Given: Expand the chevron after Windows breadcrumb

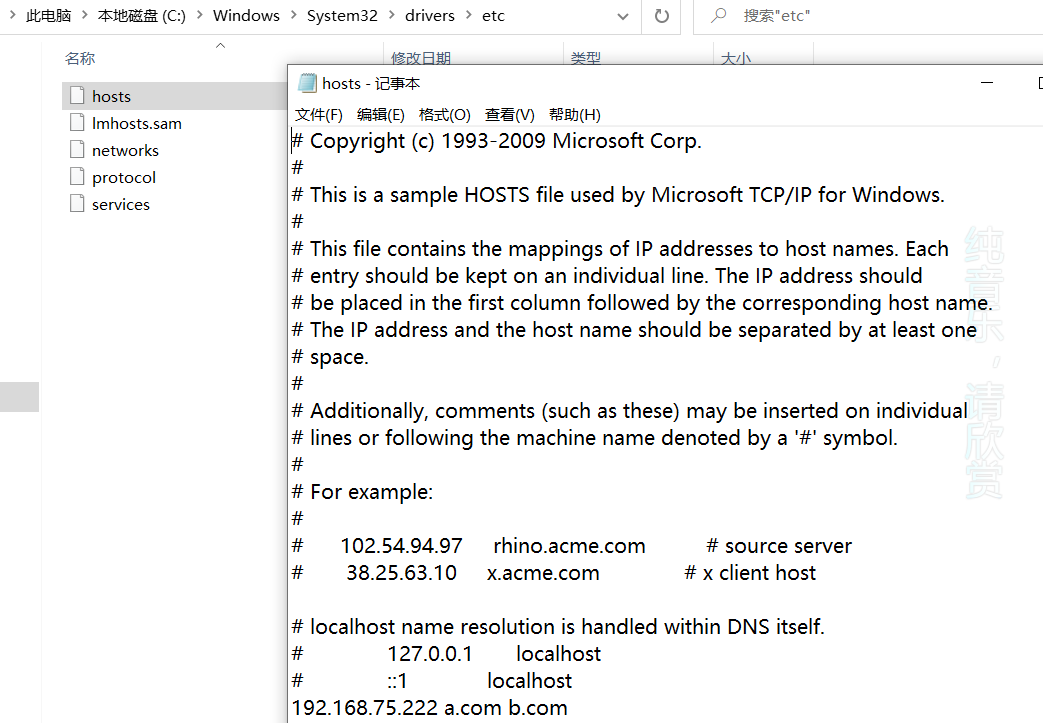Looking at the screenshot, I should pos(293,15).
